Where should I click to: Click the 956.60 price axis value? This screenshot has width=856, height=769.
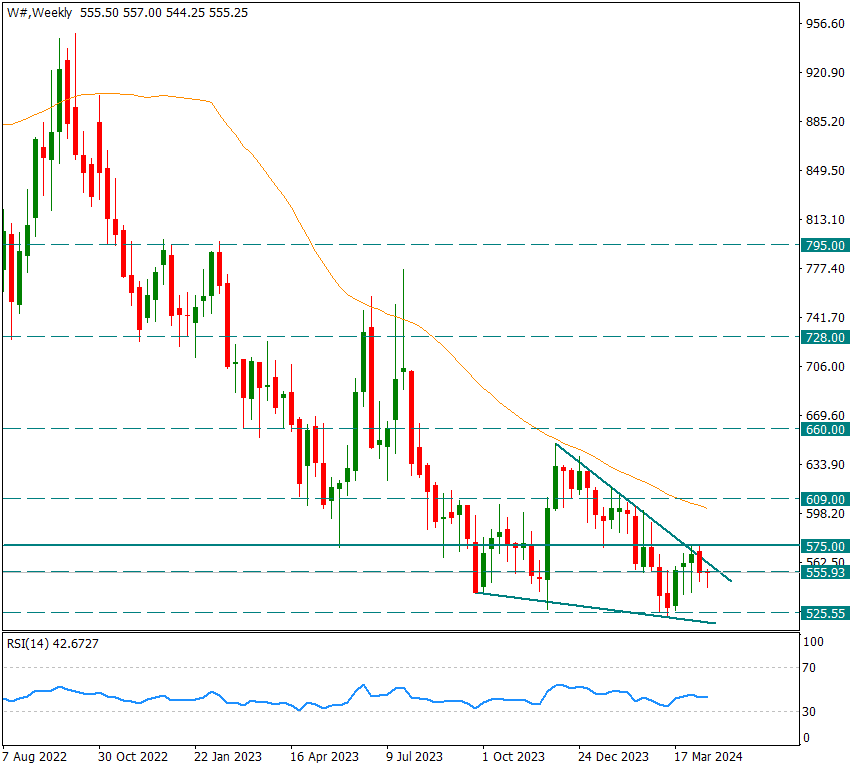[x=825, y=23]
